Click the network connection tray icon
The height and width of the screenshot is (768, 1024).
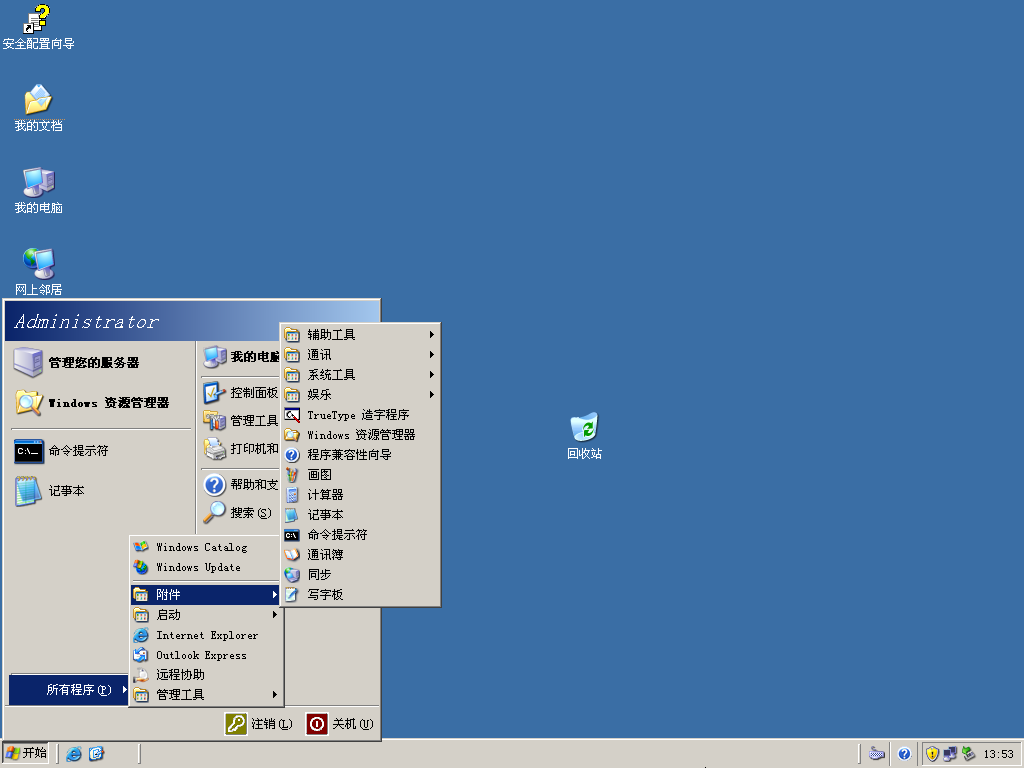point(950,754)
